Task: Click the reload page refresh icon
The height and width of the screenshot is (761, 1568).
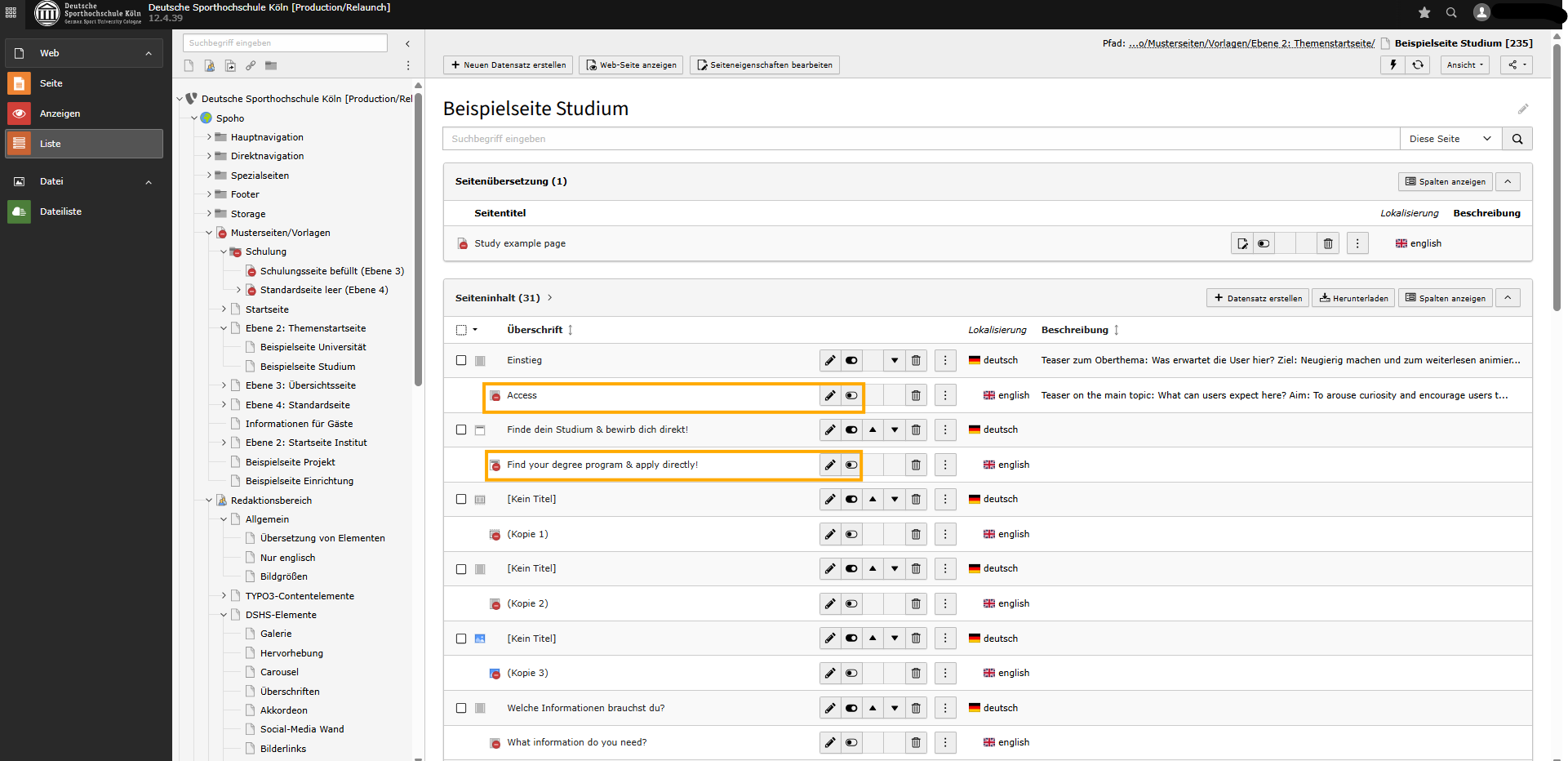Action: [1418, 65]
